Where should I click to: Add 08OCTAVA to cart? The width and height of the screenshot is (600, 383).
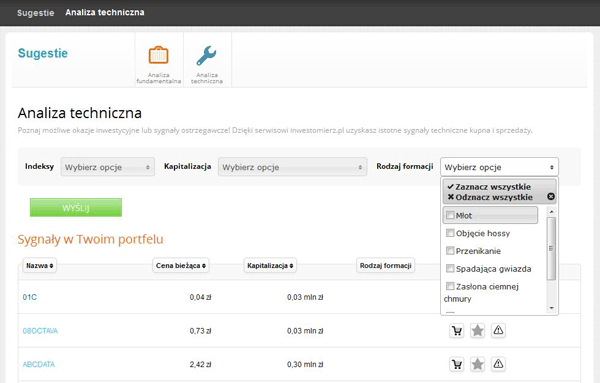(457, 331)
